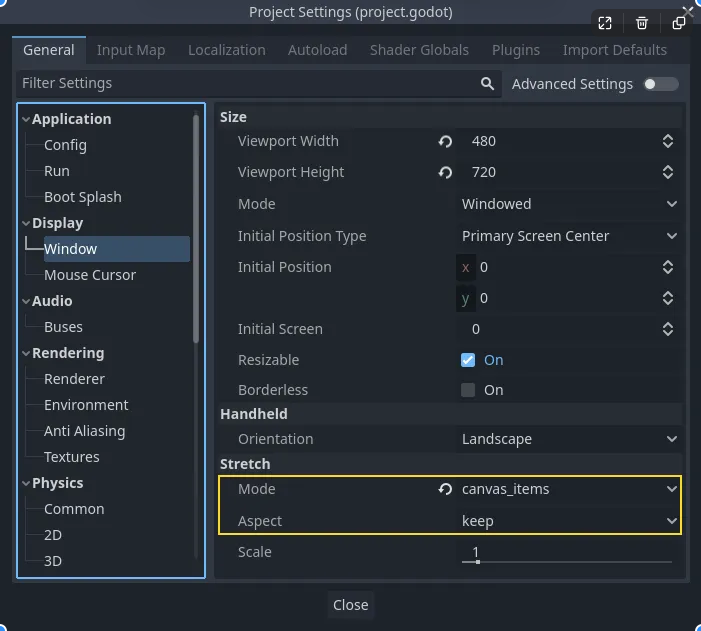Collapse the Application tree section
Image resolution: width=701 pixels, height=631 pixels.
tap(26, 119)
